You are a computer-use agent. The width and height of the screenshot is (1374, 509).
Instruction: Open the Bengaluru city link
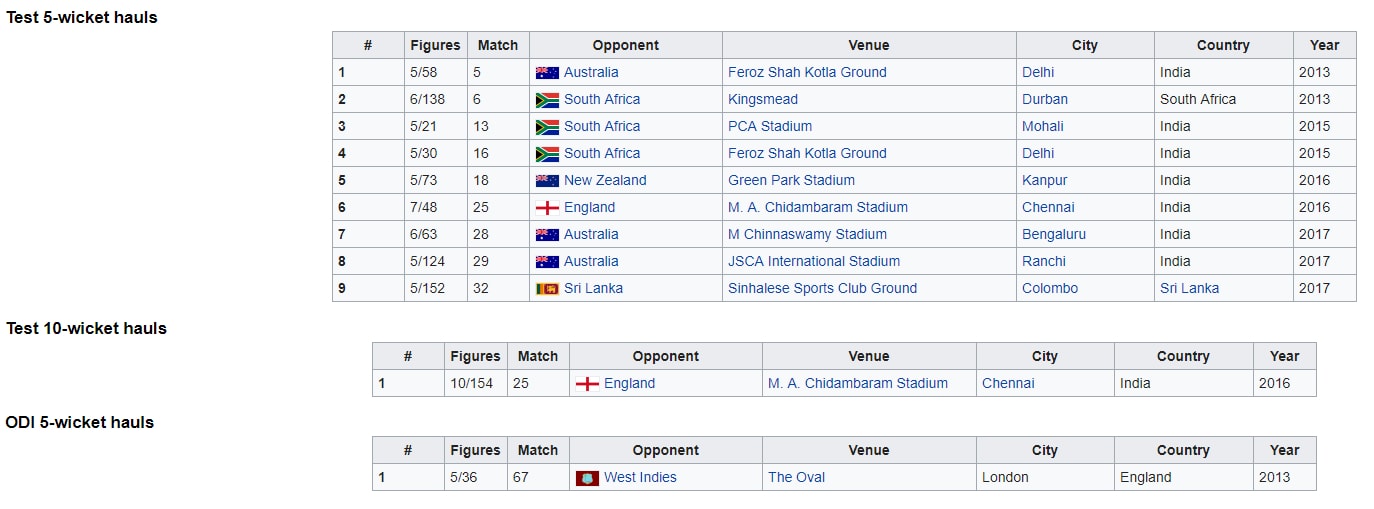(x=1054, y=234)
